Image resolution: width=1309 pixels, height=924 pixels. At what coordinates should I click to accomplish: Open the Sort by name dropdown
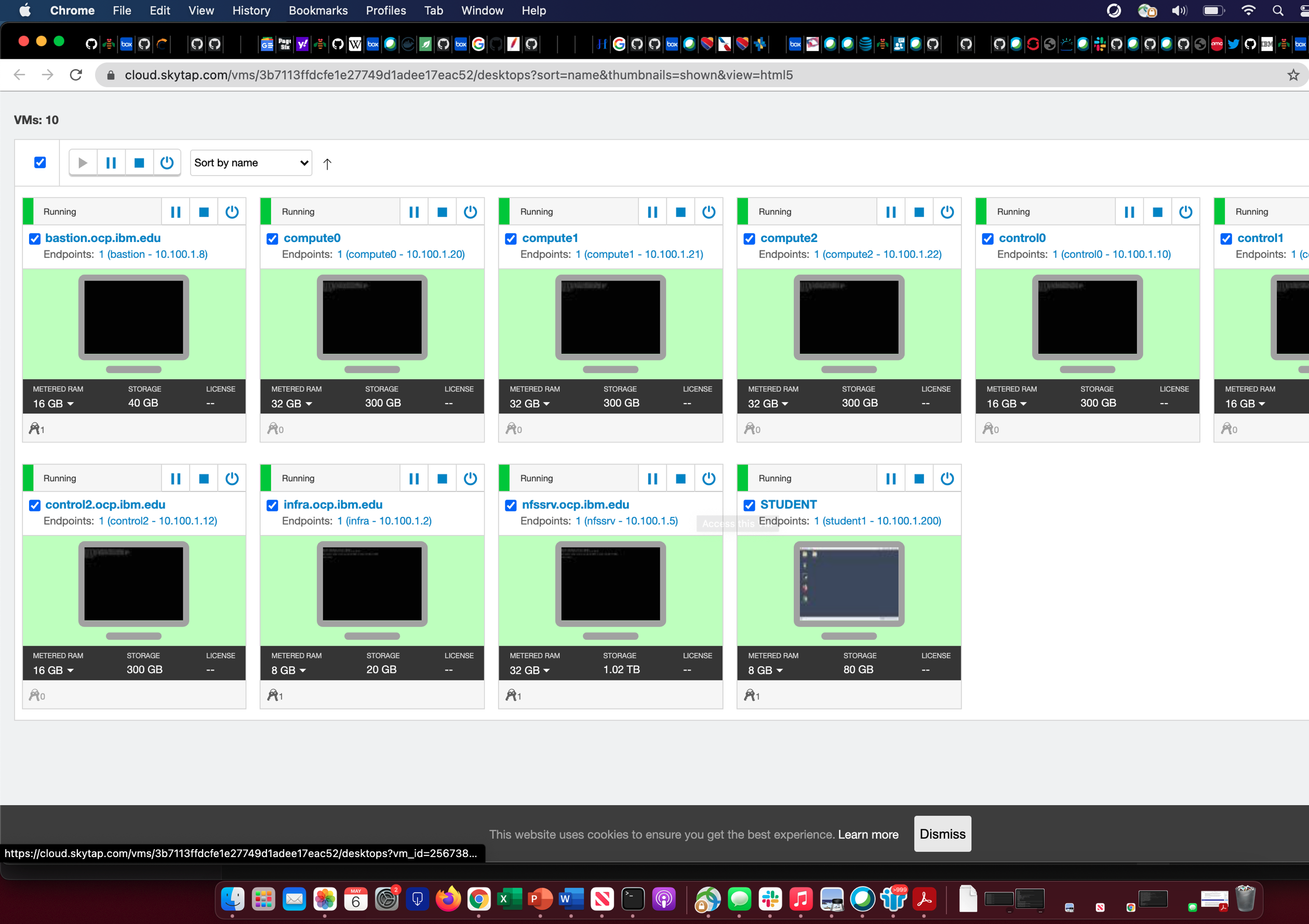251,163
